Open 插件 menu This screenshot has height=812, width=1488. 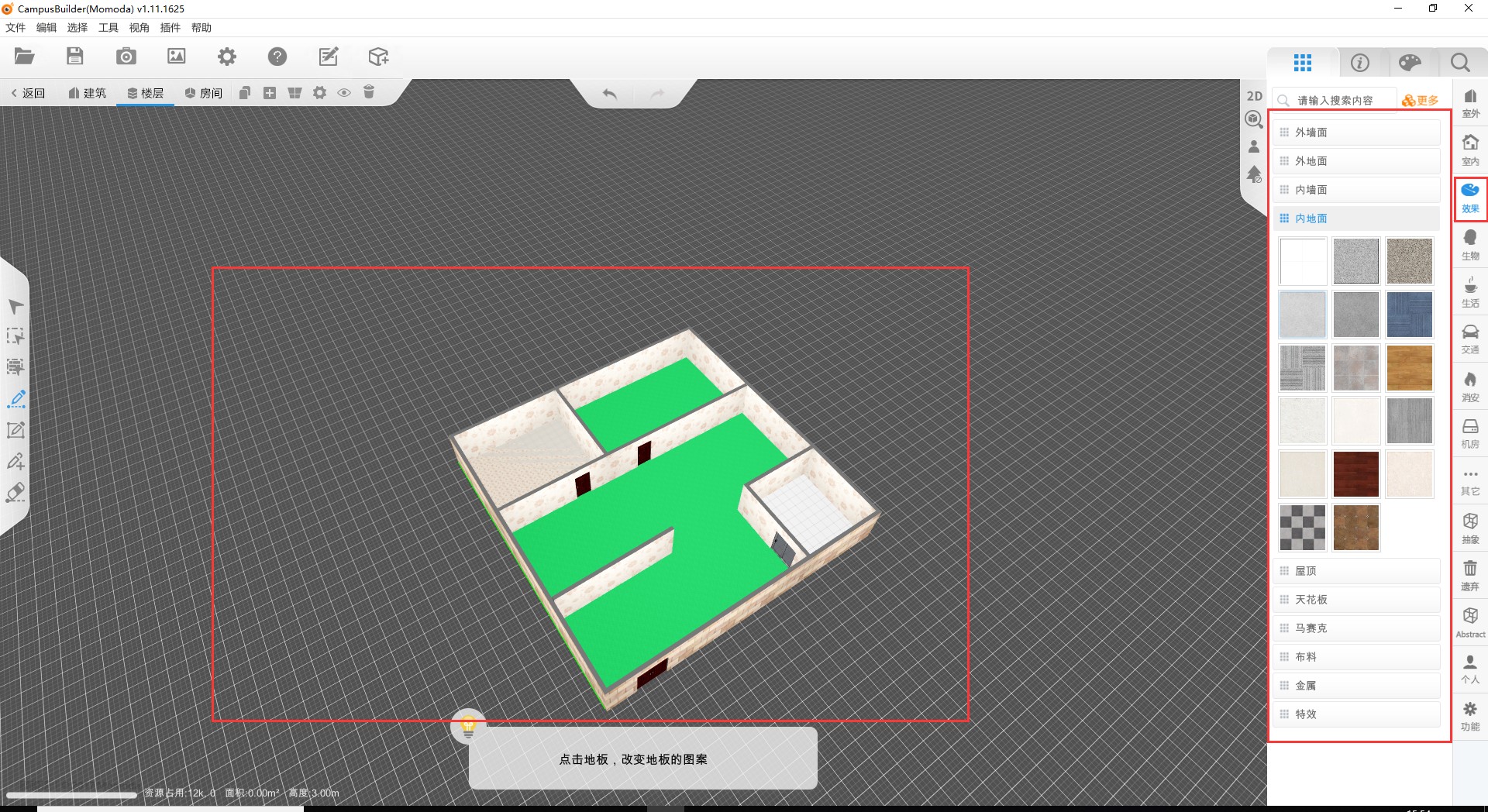[170, 28]
